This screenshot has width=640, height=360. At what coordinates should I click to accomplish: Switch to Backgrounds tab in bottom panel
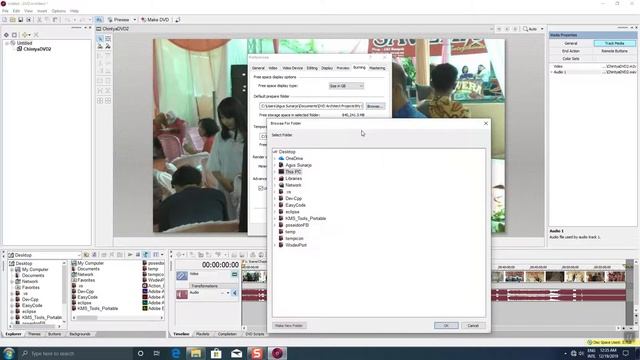(x=80, y=334)
